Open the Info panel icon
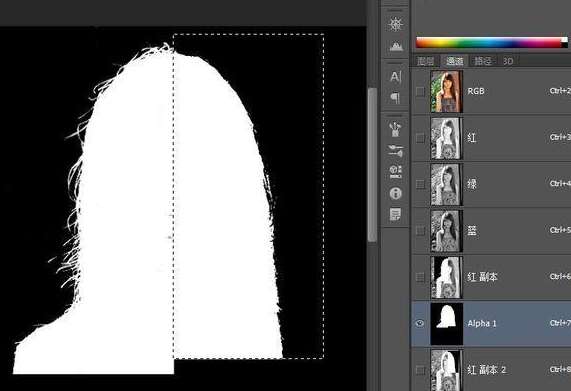Image resolution: width=571 pixels, height=391 pixels. point(395,193)
